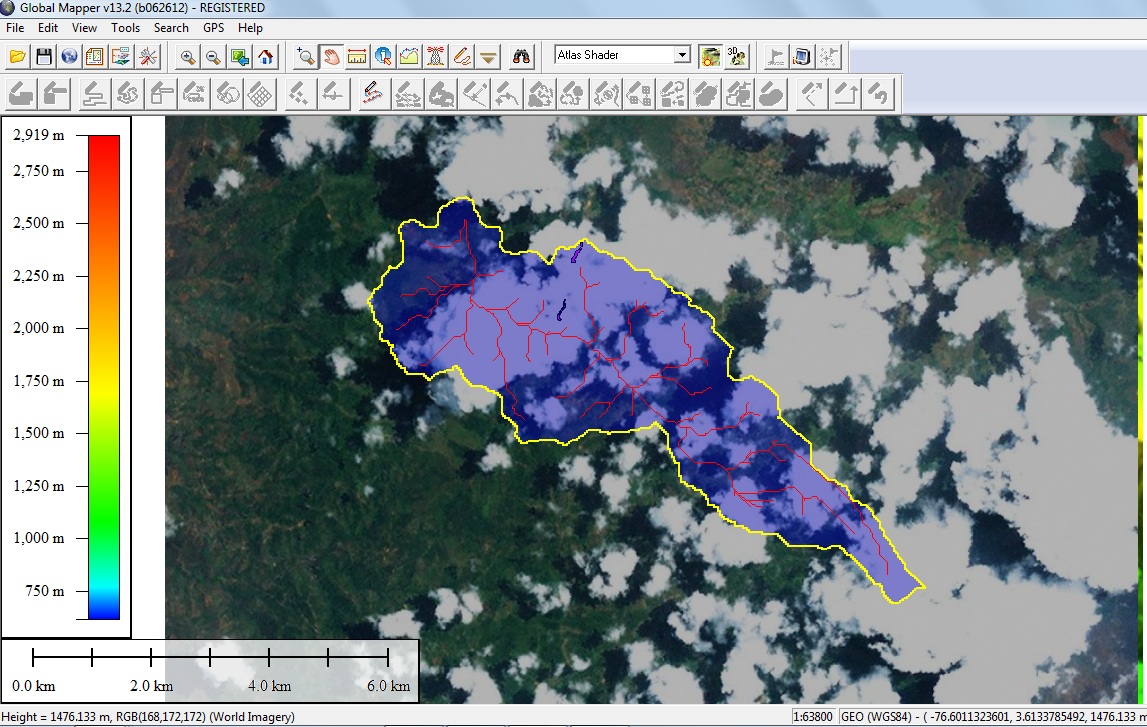1147x727 pixels.
Task: Select the Feature Info tool
Action: point(383,56)
